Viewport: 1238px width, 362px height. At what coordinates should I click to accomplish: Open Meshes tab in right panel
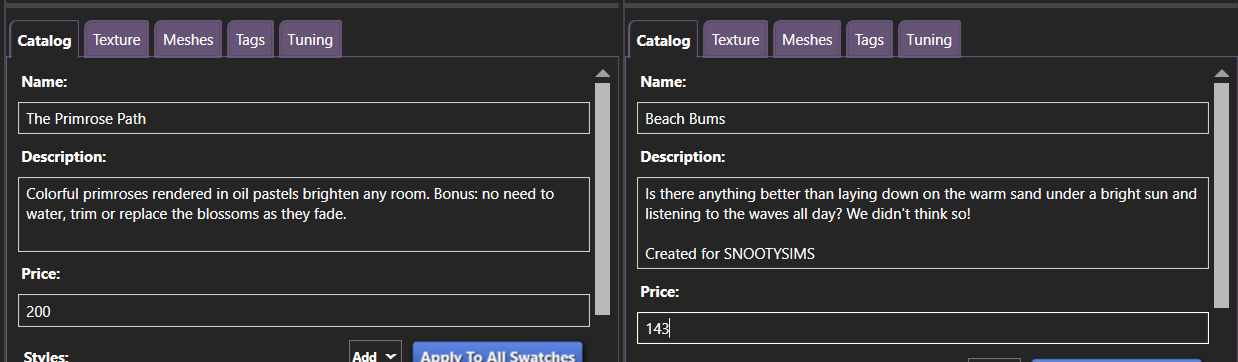point(807,39)
